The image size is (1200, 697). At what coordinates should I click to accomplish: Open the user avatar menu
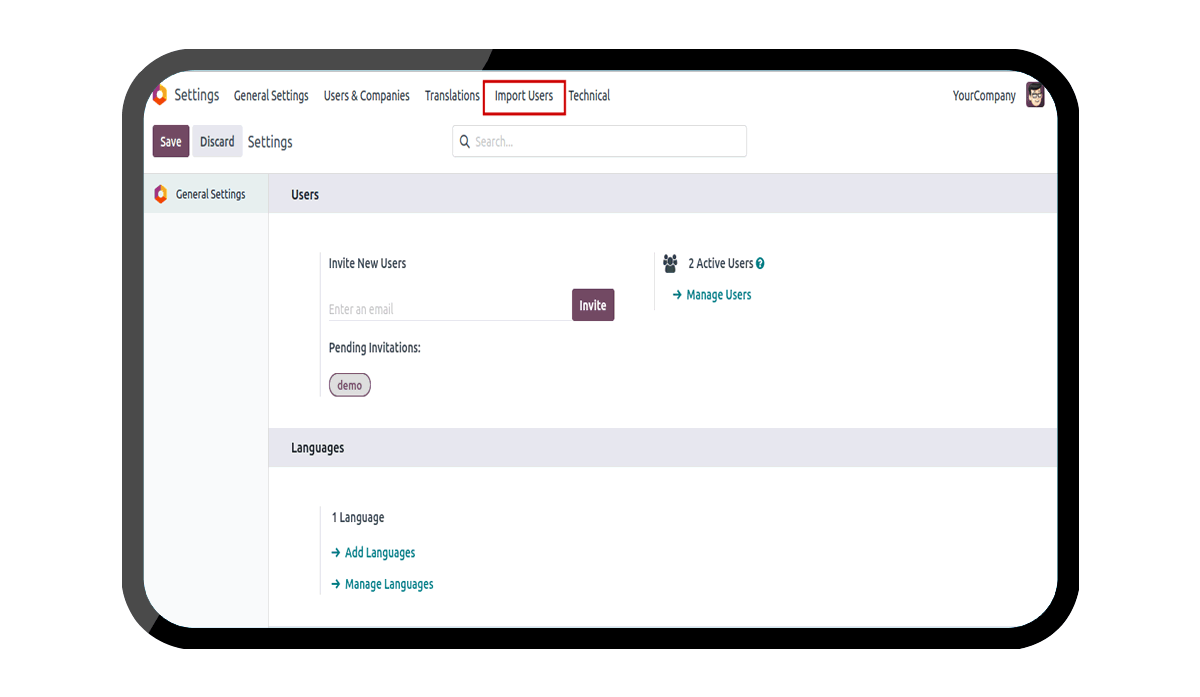pos(1035,96)
